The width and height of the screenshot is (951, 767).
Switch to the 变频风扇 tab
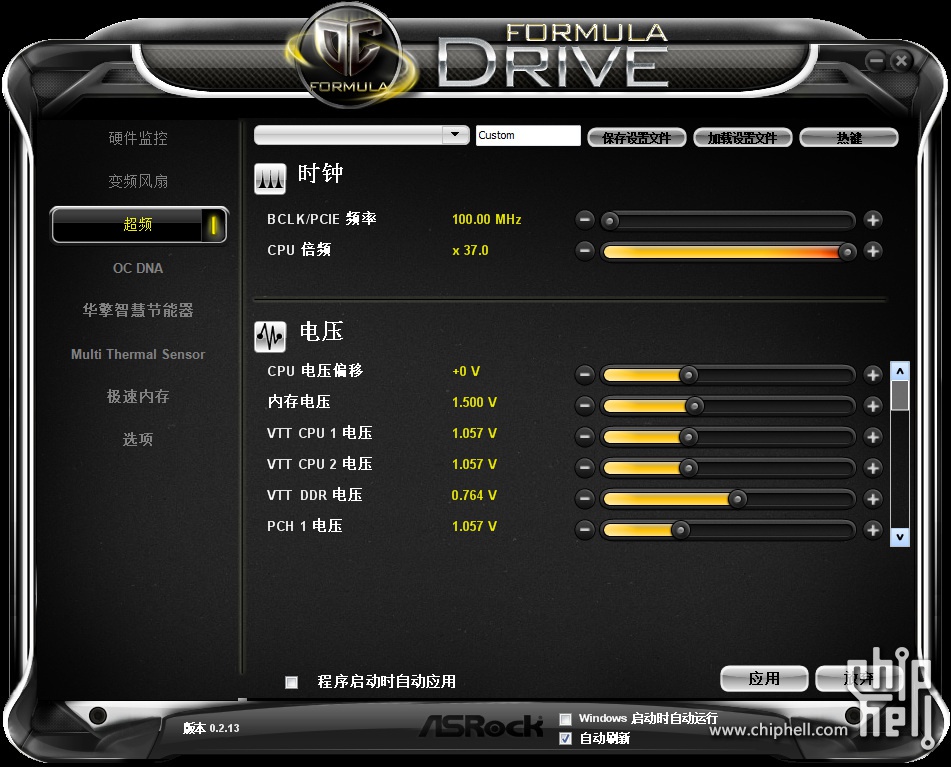138,181
